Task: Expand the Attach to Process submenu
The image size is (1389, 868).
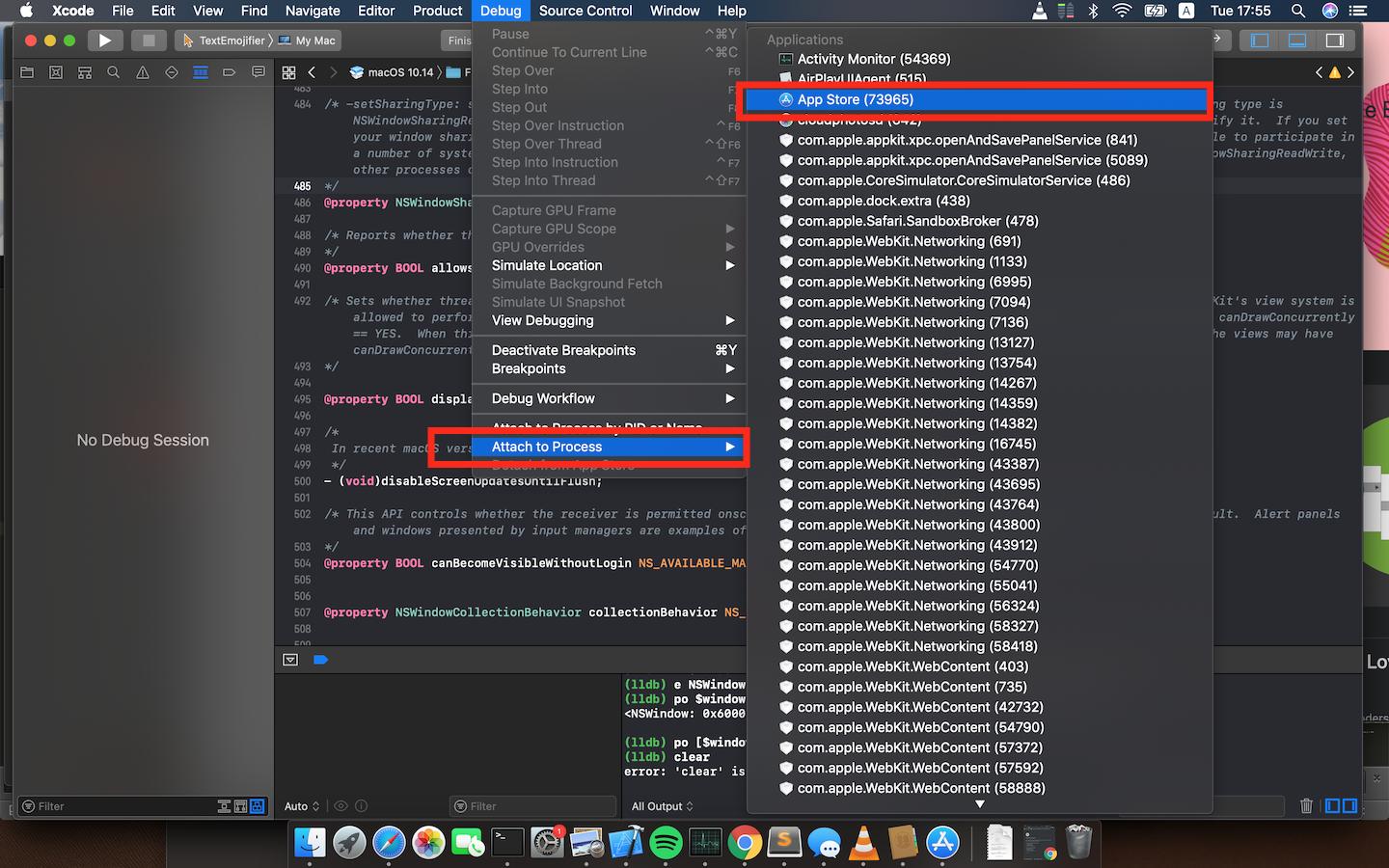Action: [608, 447]
